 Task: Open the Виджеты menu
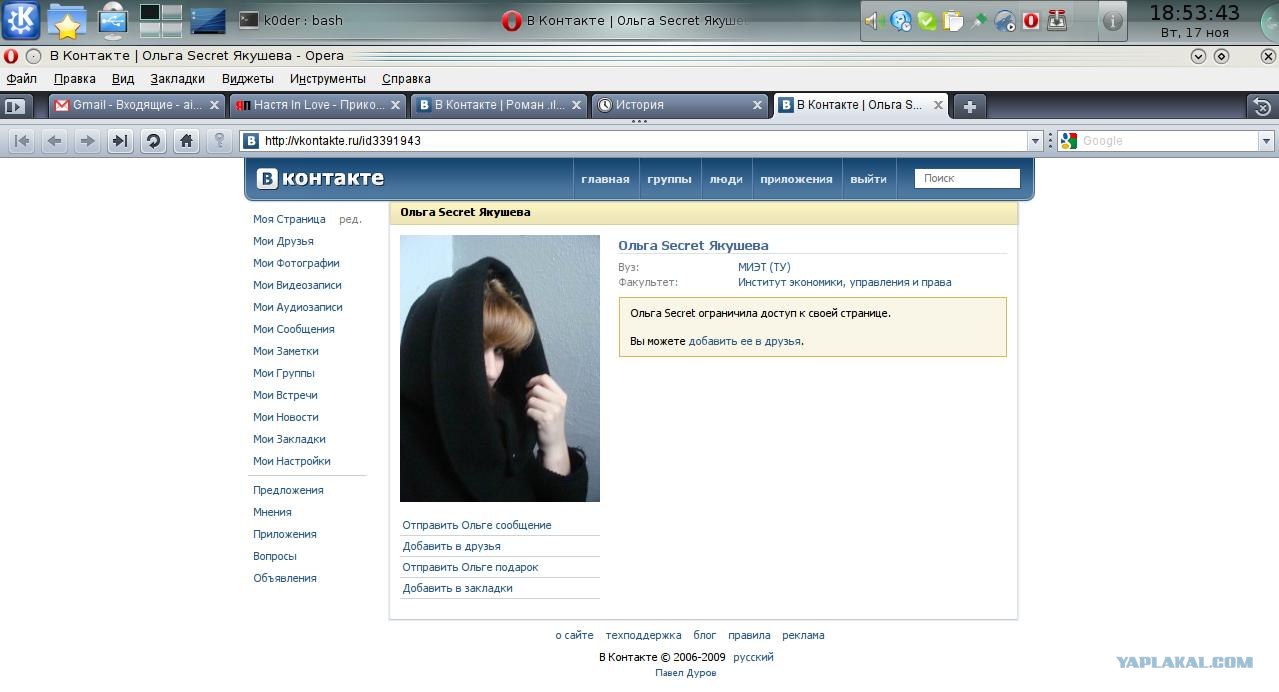[x=248, y=79]
